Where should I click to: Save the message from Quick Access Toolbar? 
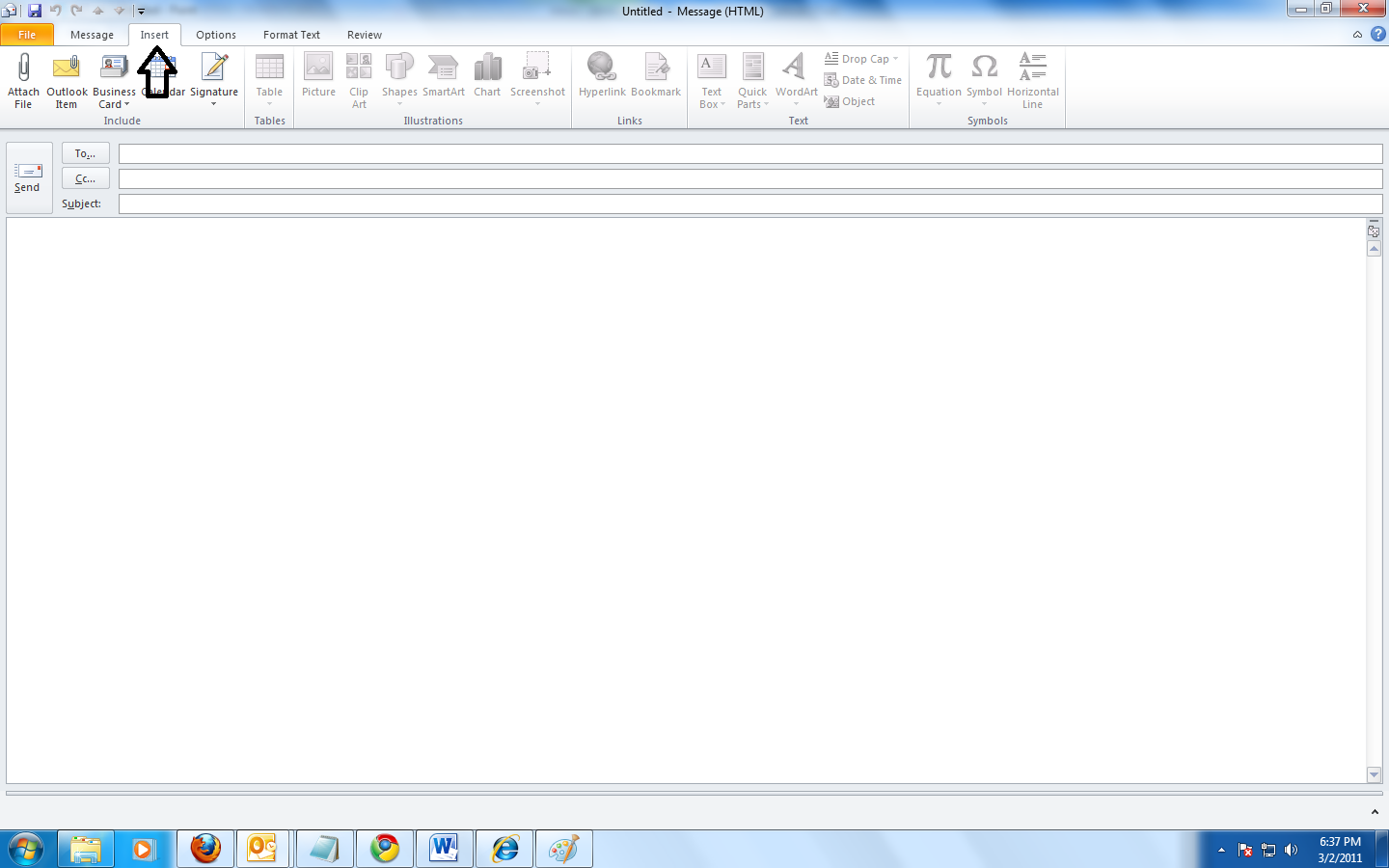[35, 11]
